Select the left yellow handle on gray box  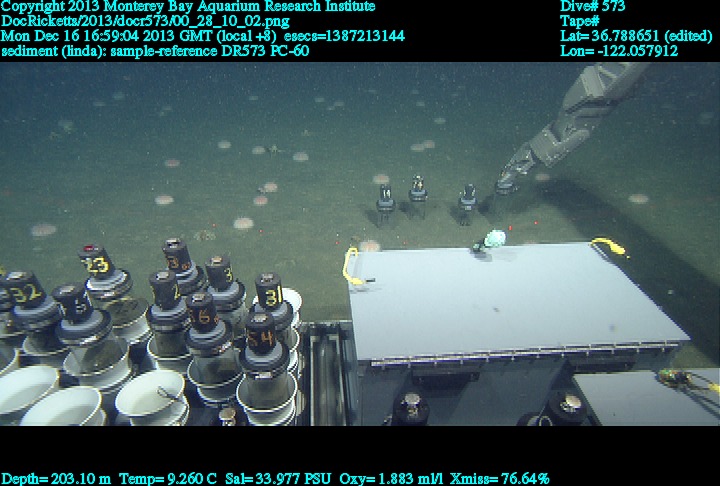[x=350, y=264]
